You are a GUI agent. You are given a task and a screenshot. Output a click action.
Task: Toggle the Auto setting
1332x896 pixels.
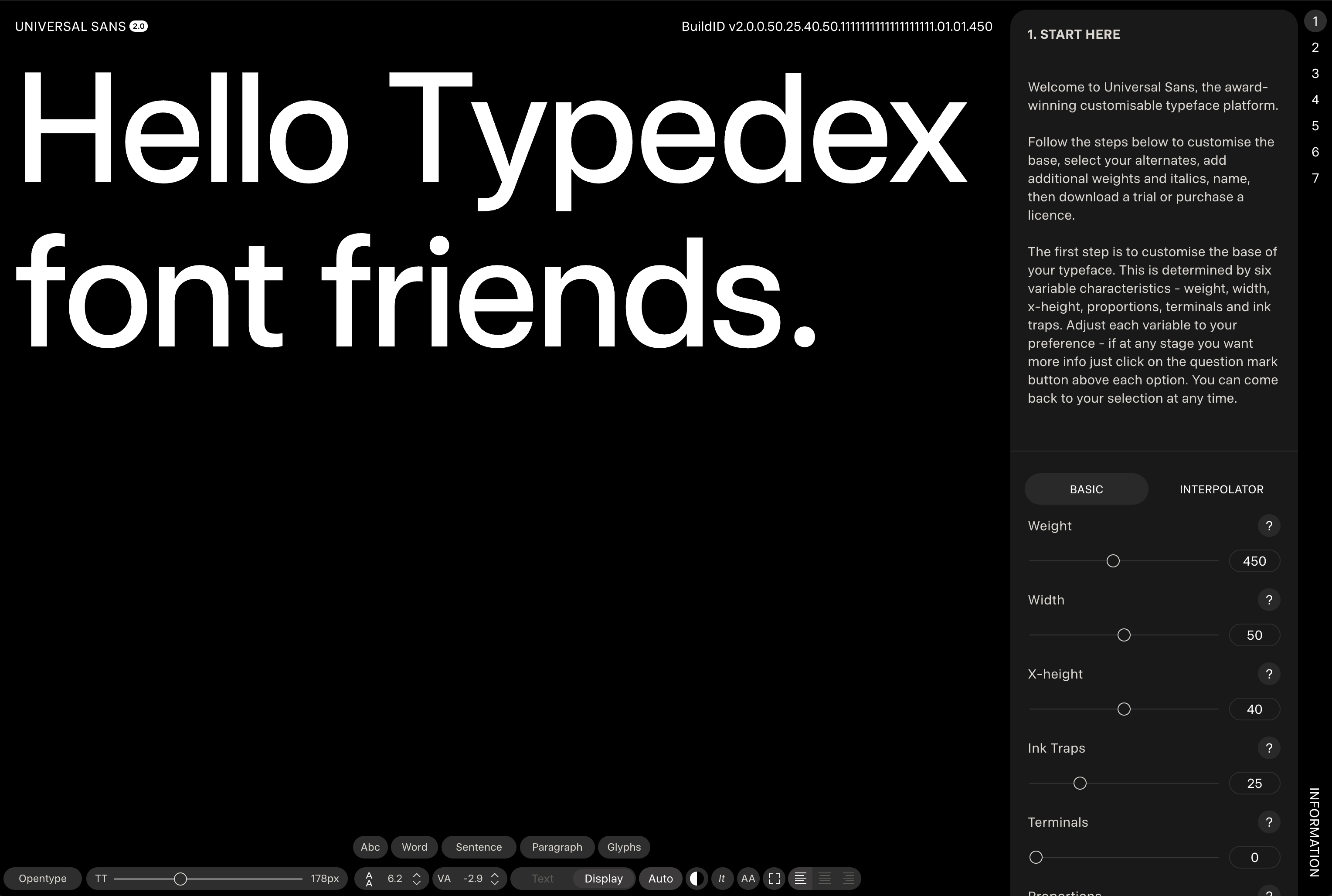(x=661, y=878)
